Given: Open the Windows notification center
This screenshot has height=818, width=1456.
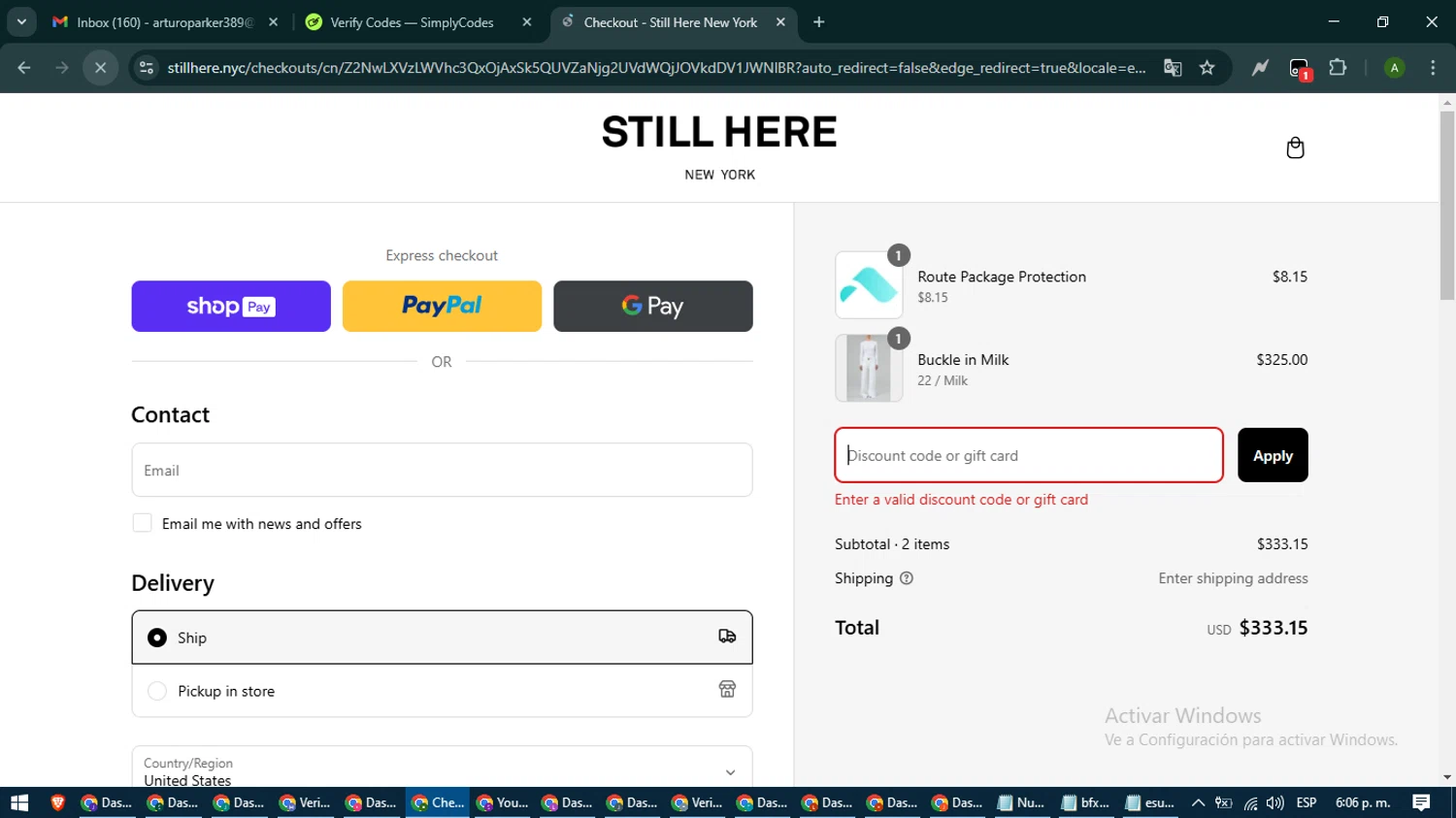Looking at the screenshot, I should pyautogui.click(x=1421, y=802).
